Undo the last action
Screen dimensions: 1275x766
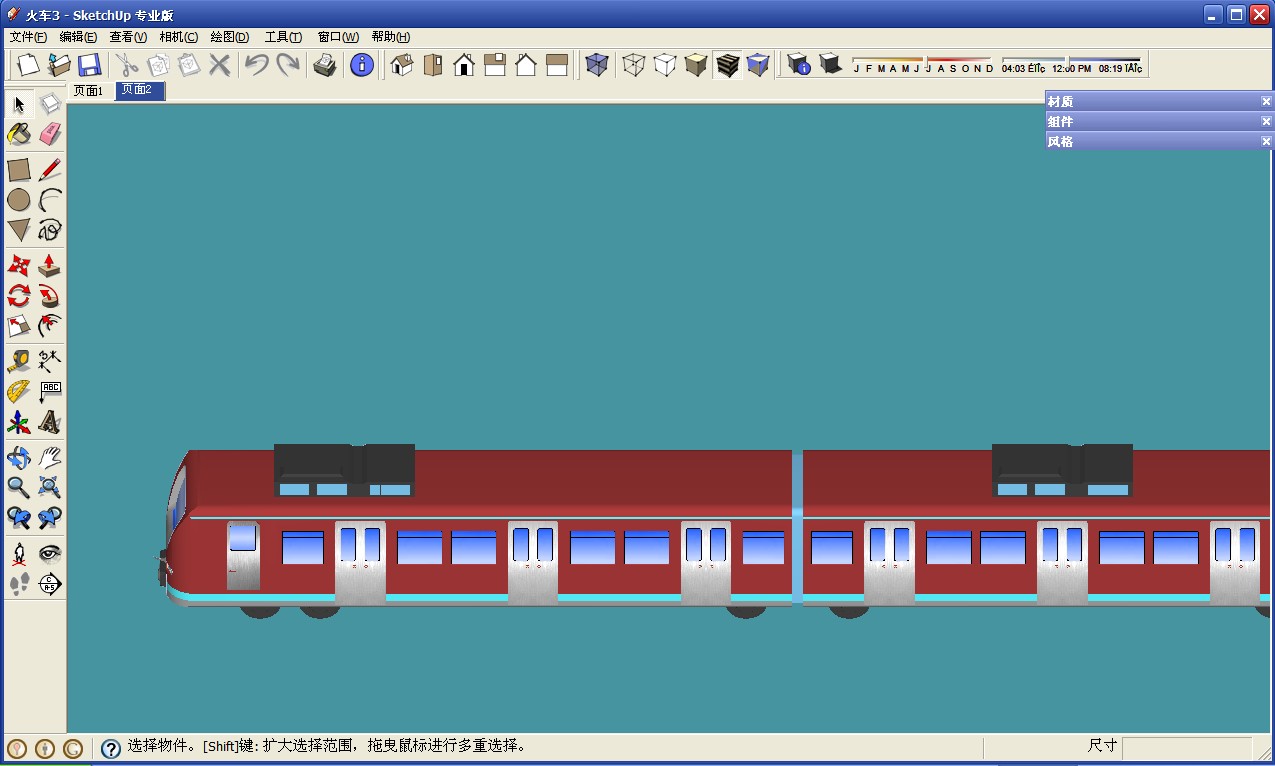click(x=257, y=65)
